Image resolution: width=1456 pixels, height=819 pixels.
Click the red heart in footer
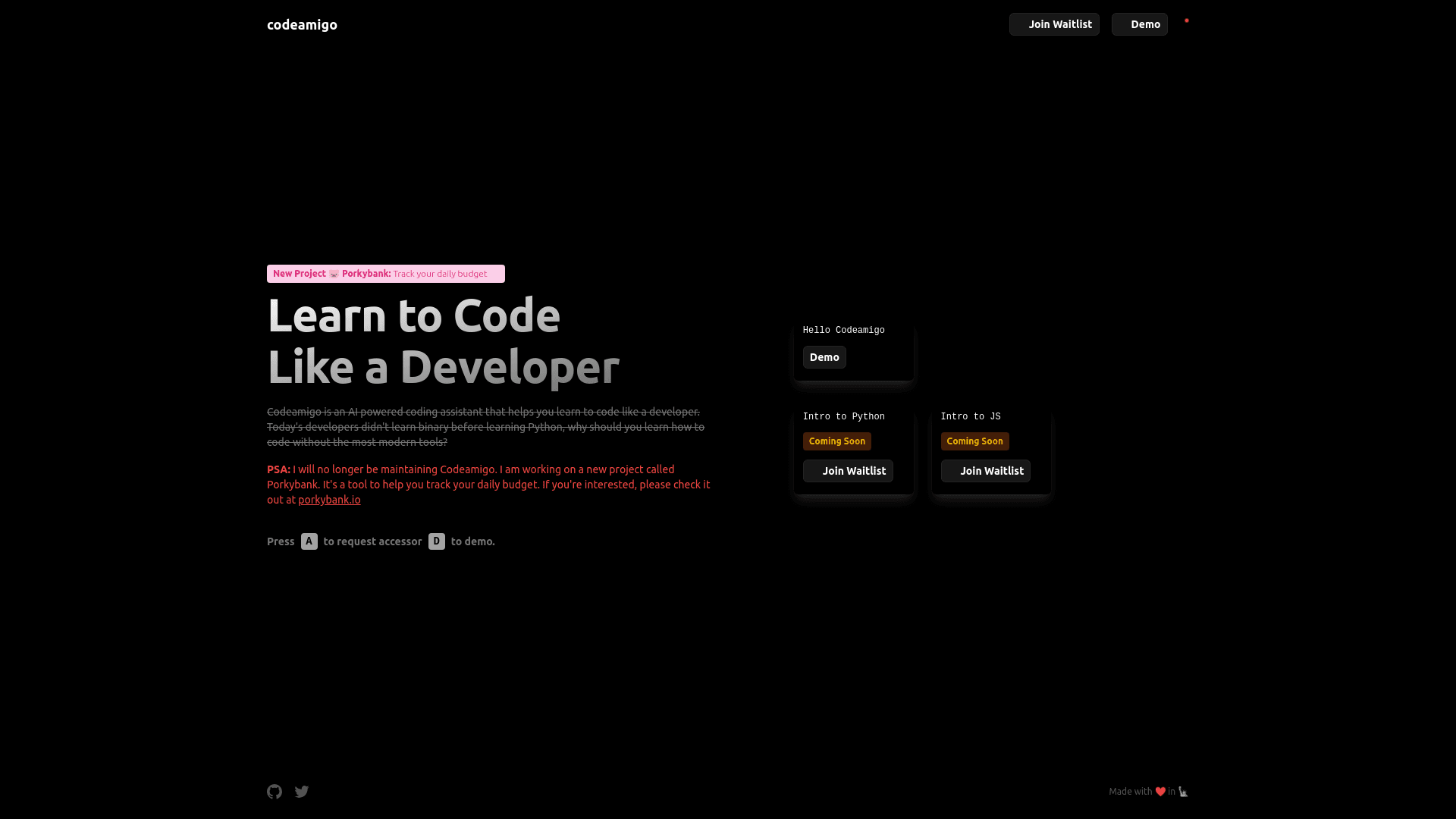pyautogui.click(x=1160, y=792)
